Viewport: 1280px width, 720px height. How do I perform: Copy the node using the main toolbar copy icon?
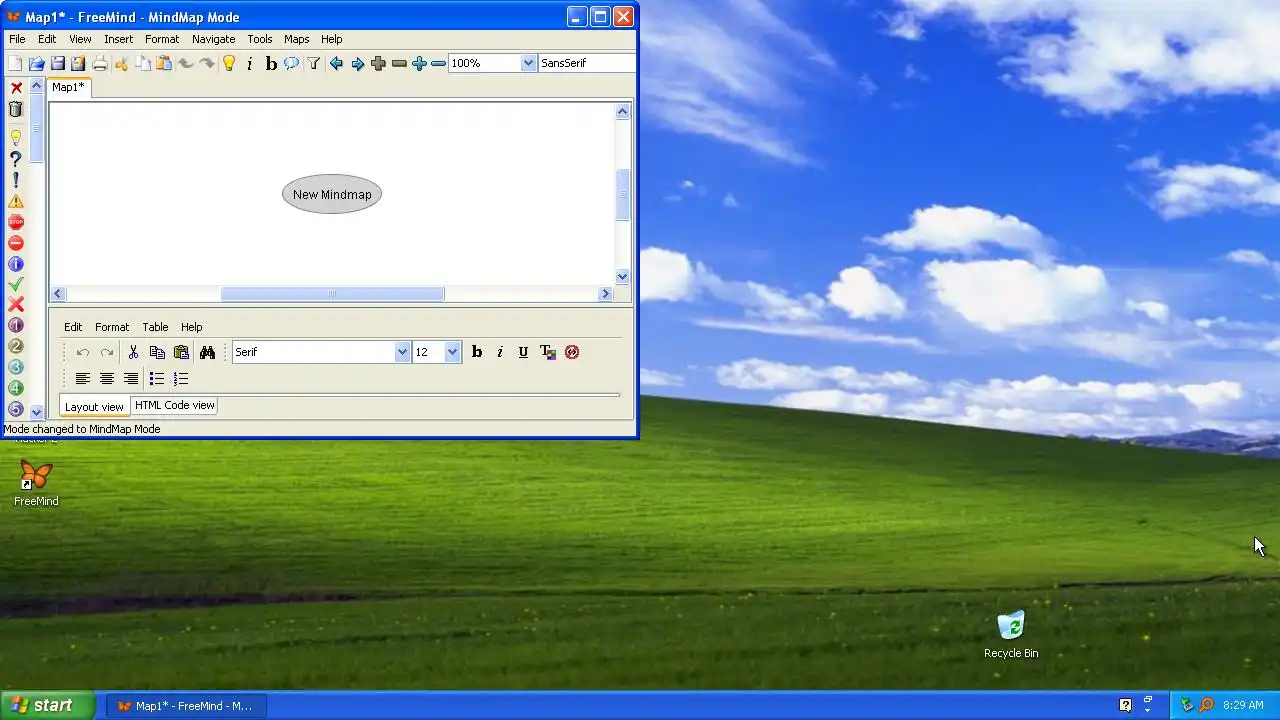(143, 63)
